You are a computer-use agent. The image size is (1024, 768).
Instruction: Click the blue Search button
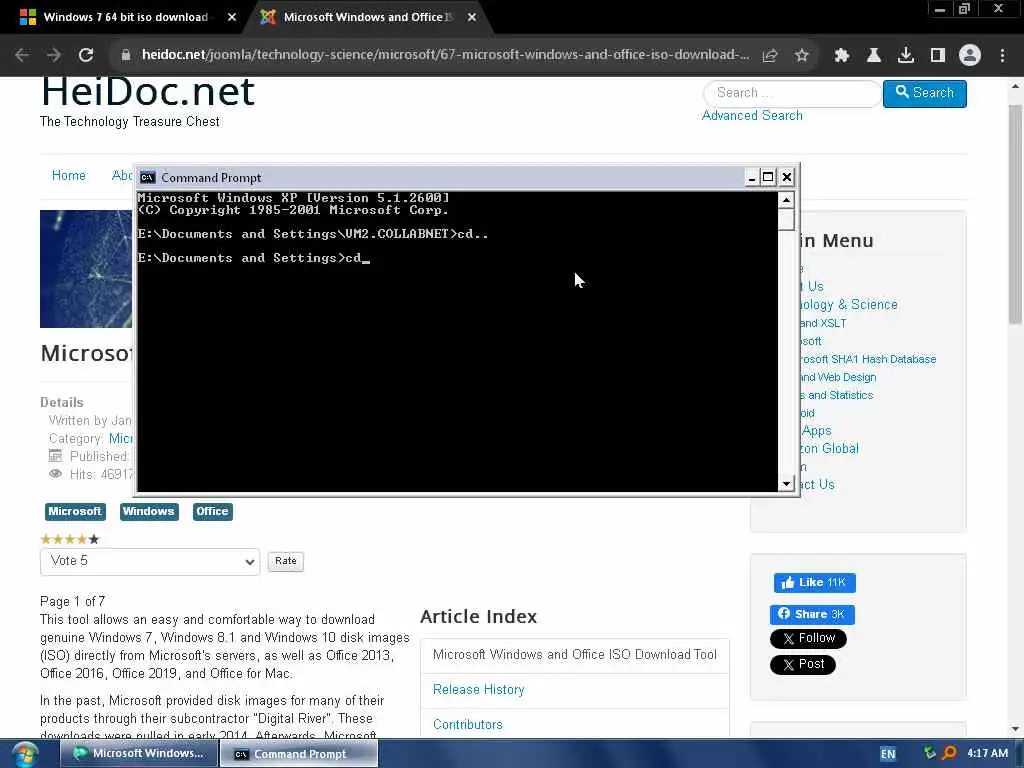tap(925, 93)
